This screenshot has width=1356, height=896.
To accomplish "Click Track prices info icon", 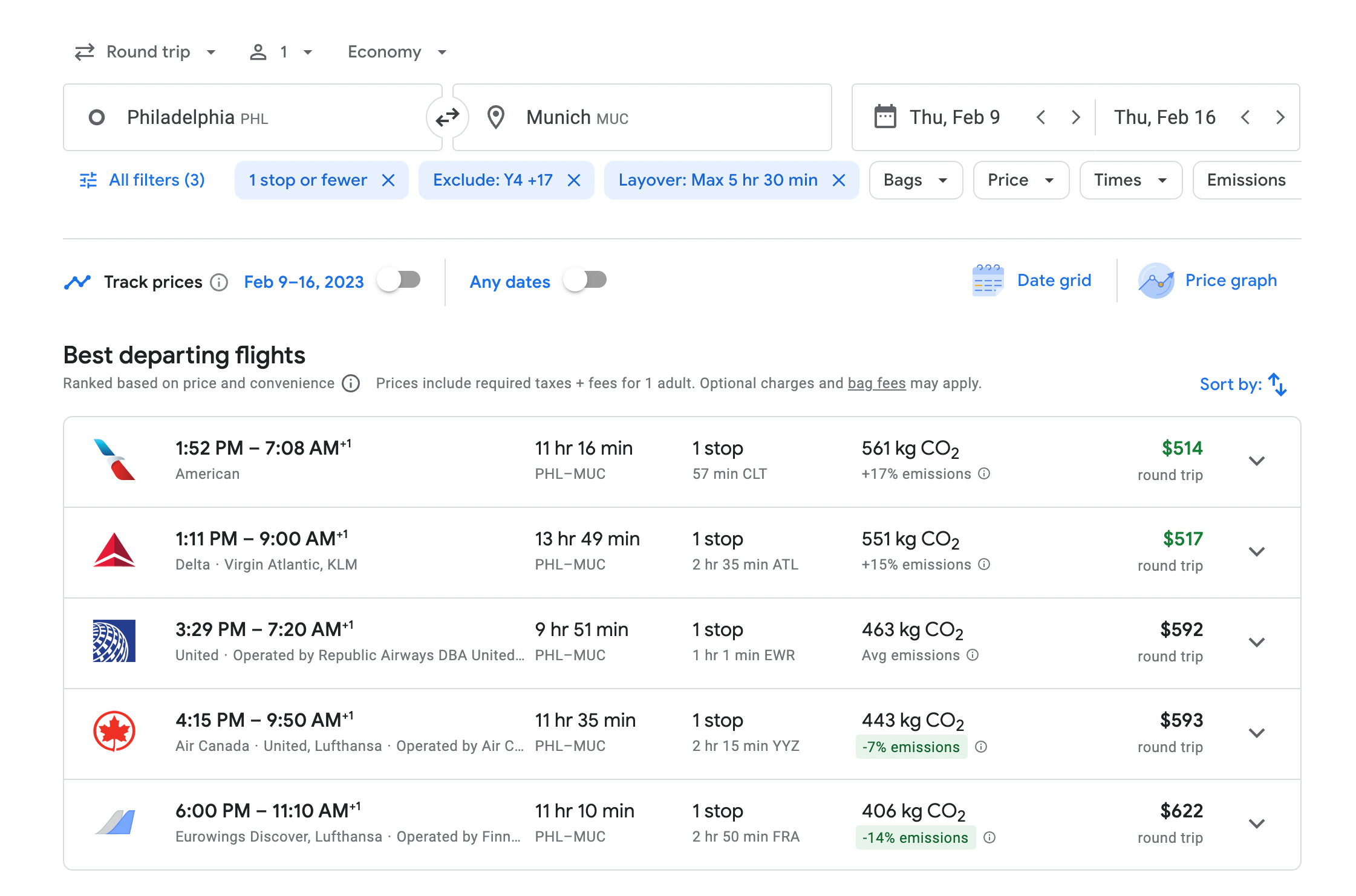I will pyautogui.click(x=219, y=282).
